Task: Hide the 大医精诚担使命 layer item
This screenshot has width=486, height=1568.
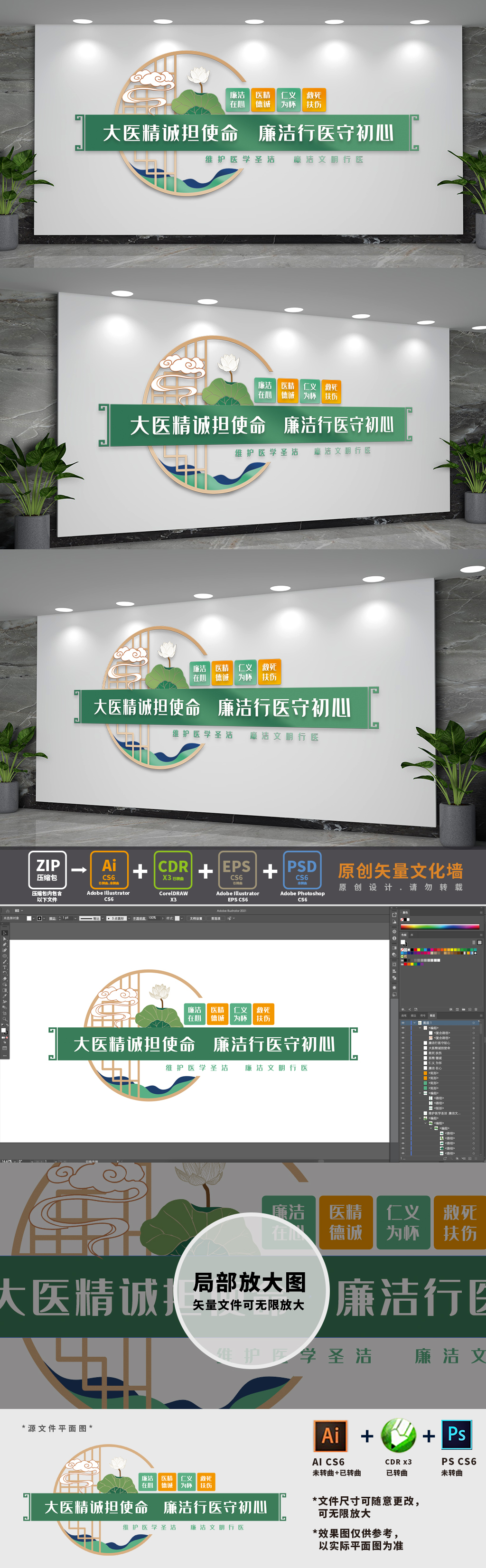Action: (403, 1048)
